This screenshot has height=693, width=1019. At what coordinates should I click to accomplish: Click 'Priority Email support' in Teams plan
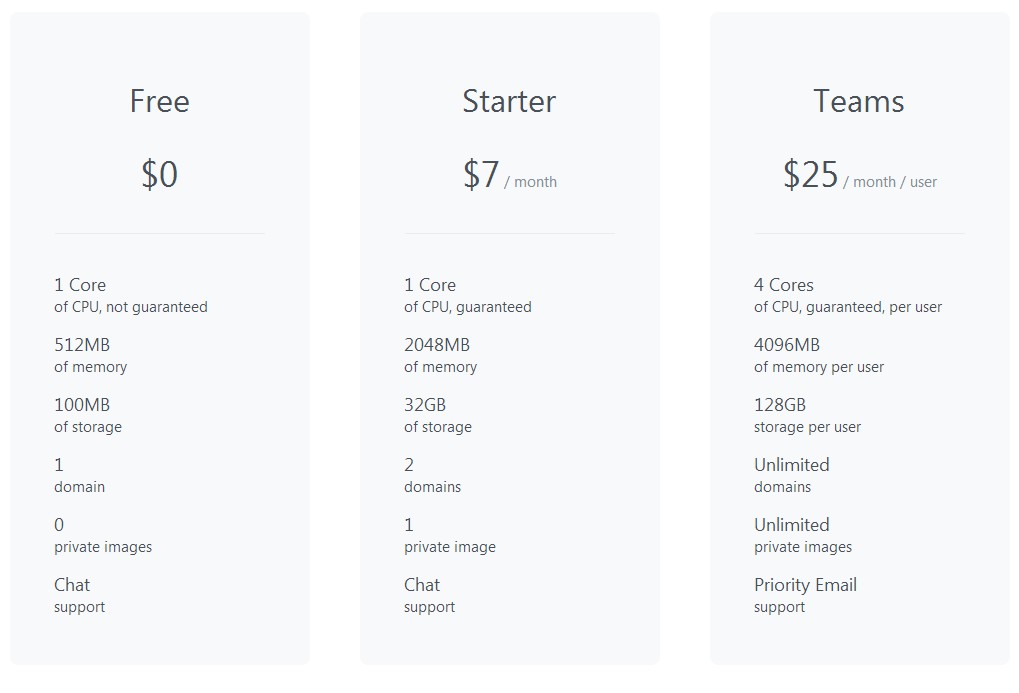(805, 595)
